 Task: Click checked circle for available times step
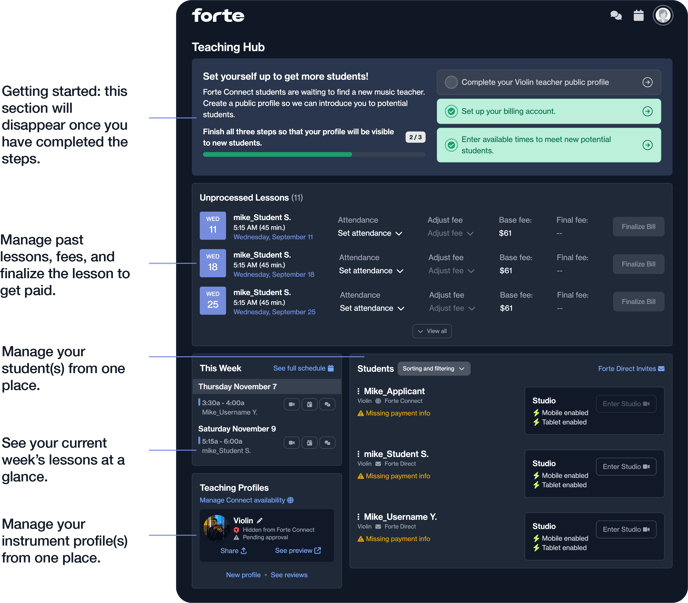point(452,145)
